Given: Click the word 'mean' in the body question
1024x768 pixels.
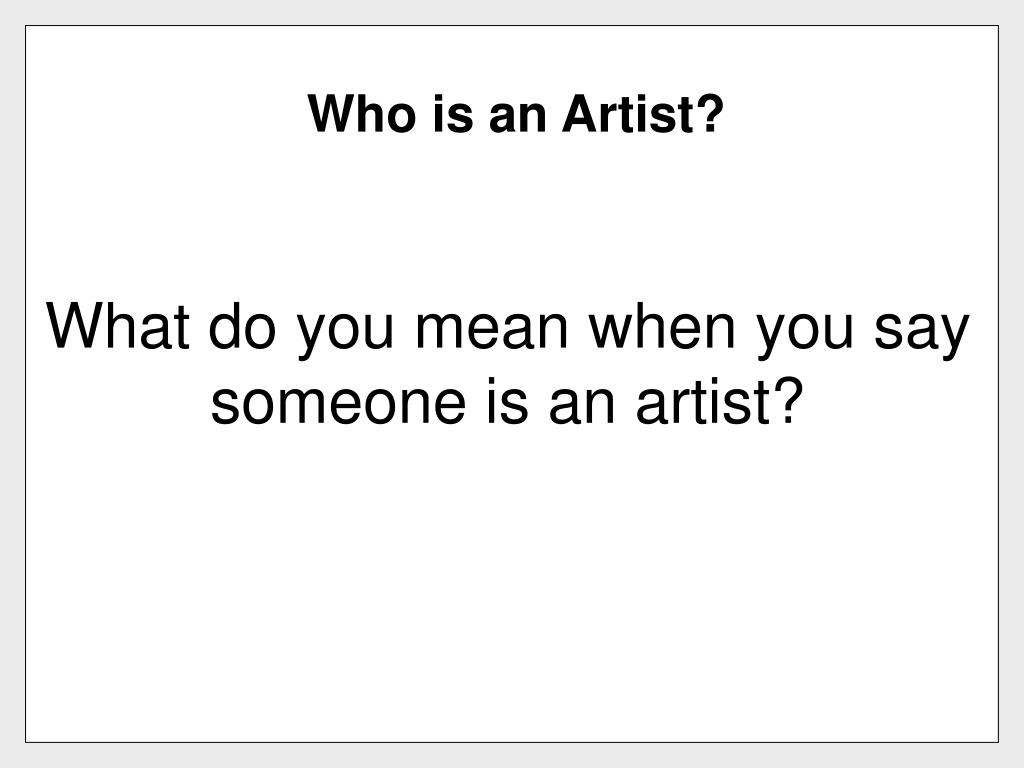Looking at the screenshot, I should 492,332.
